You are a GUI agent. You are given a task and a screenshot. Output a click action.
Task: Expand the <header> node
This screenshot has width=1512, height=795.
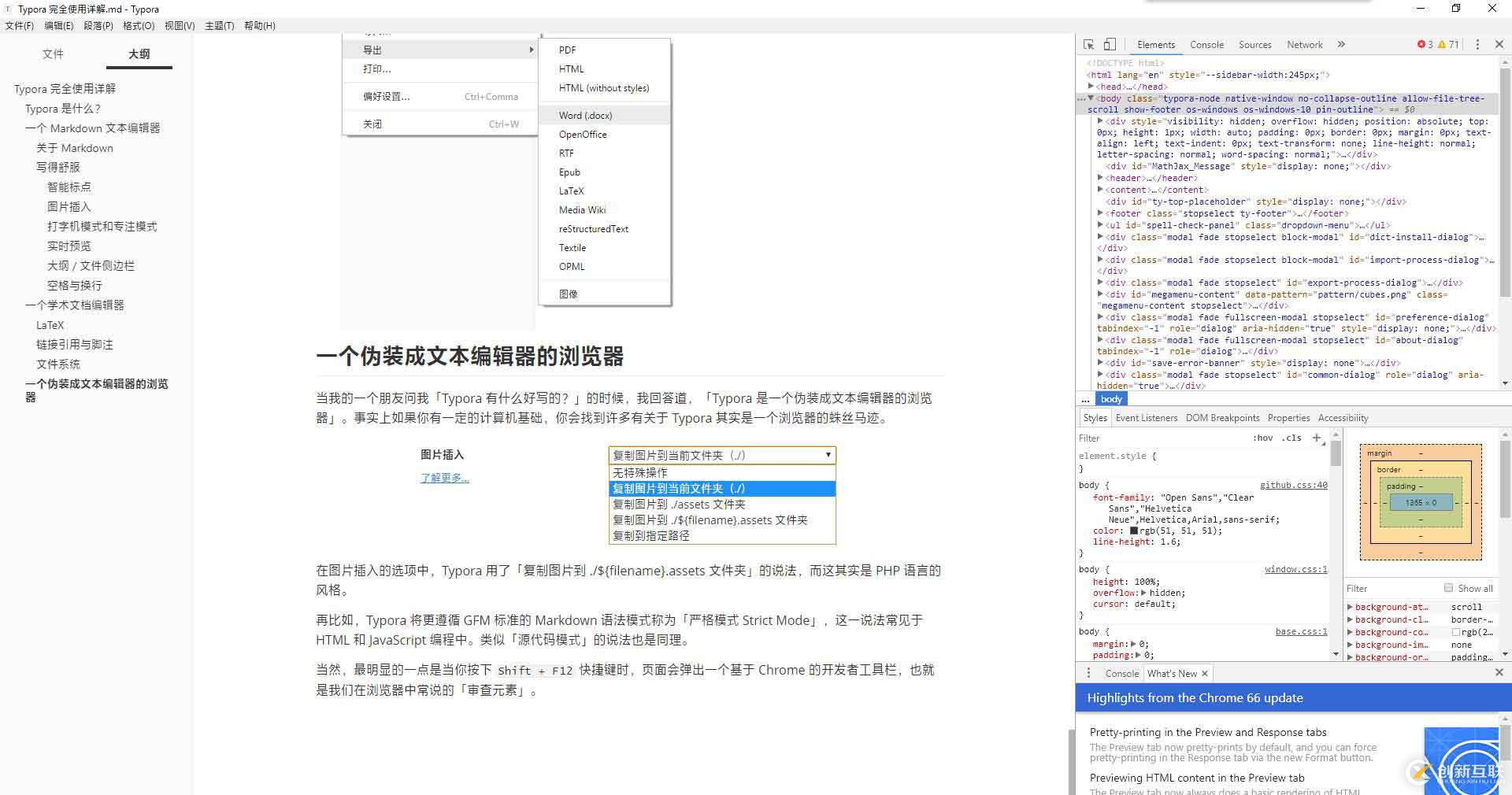[x=1101, y=178]
